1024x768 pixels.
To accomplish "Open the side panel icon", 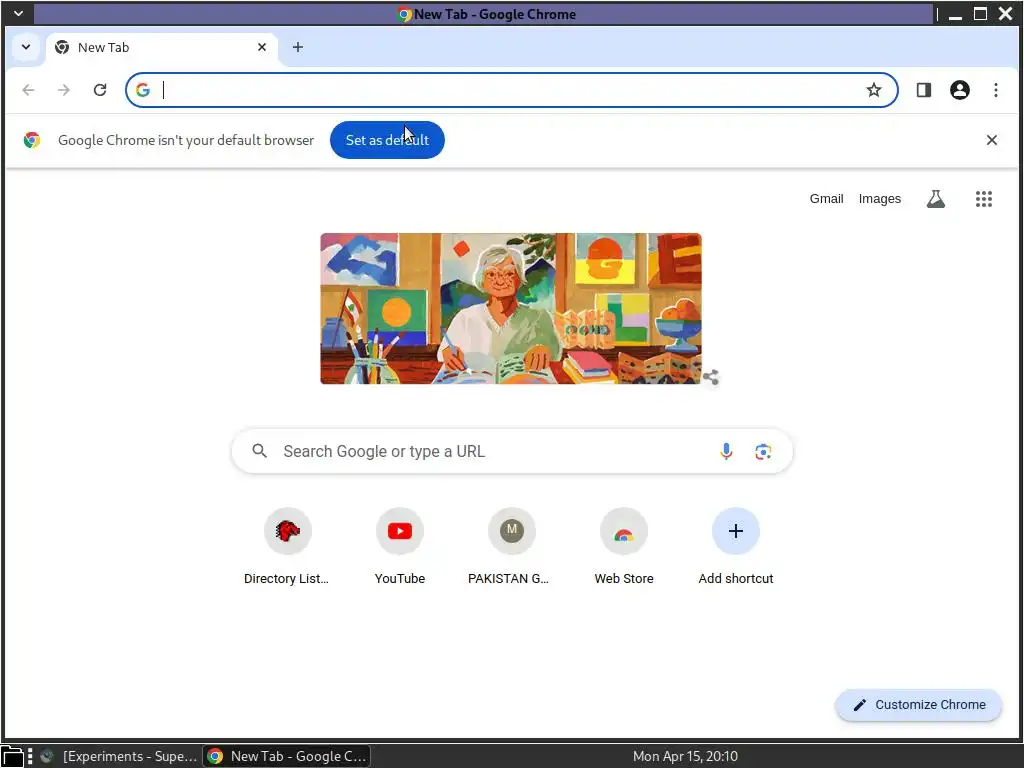I will click(x=923, y=90).
